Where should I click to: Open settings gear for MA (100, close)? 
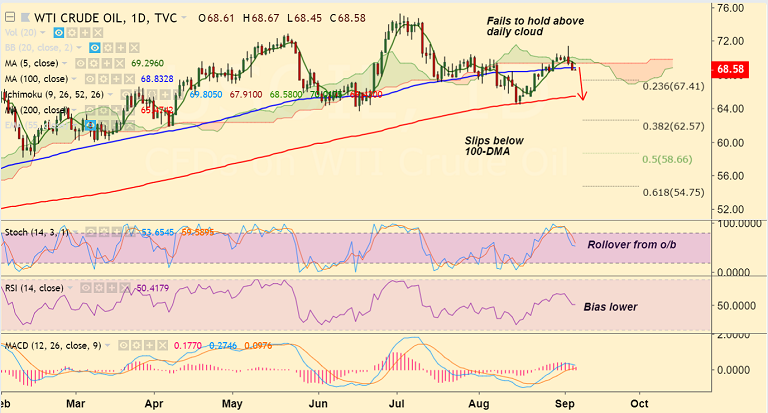pos(103,79)
